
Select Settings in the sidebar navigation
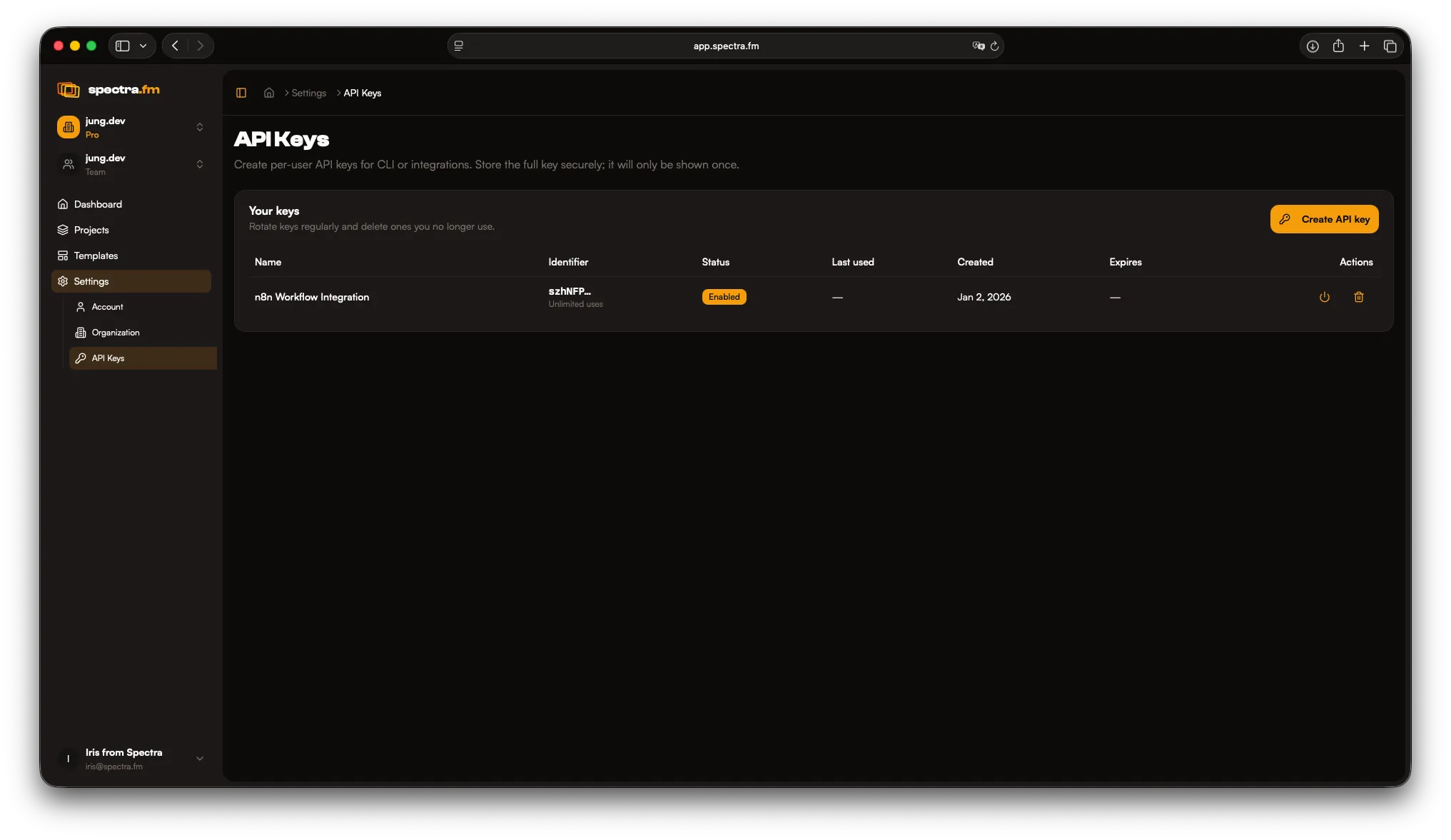coord(91,281)
